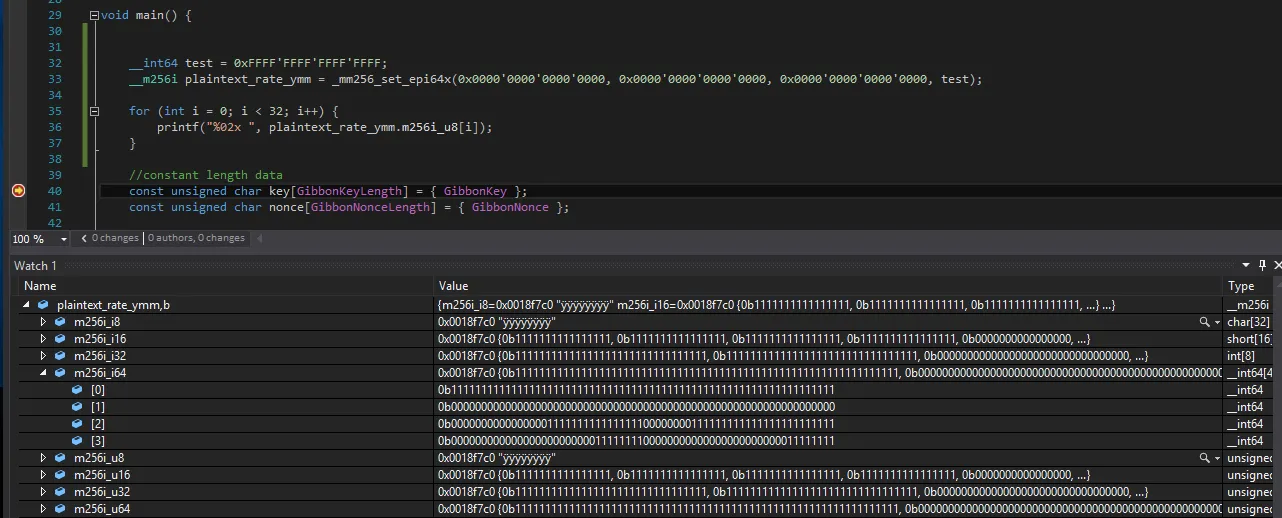Click the cube icon next to m256i_u64

(x=59, y=509)
